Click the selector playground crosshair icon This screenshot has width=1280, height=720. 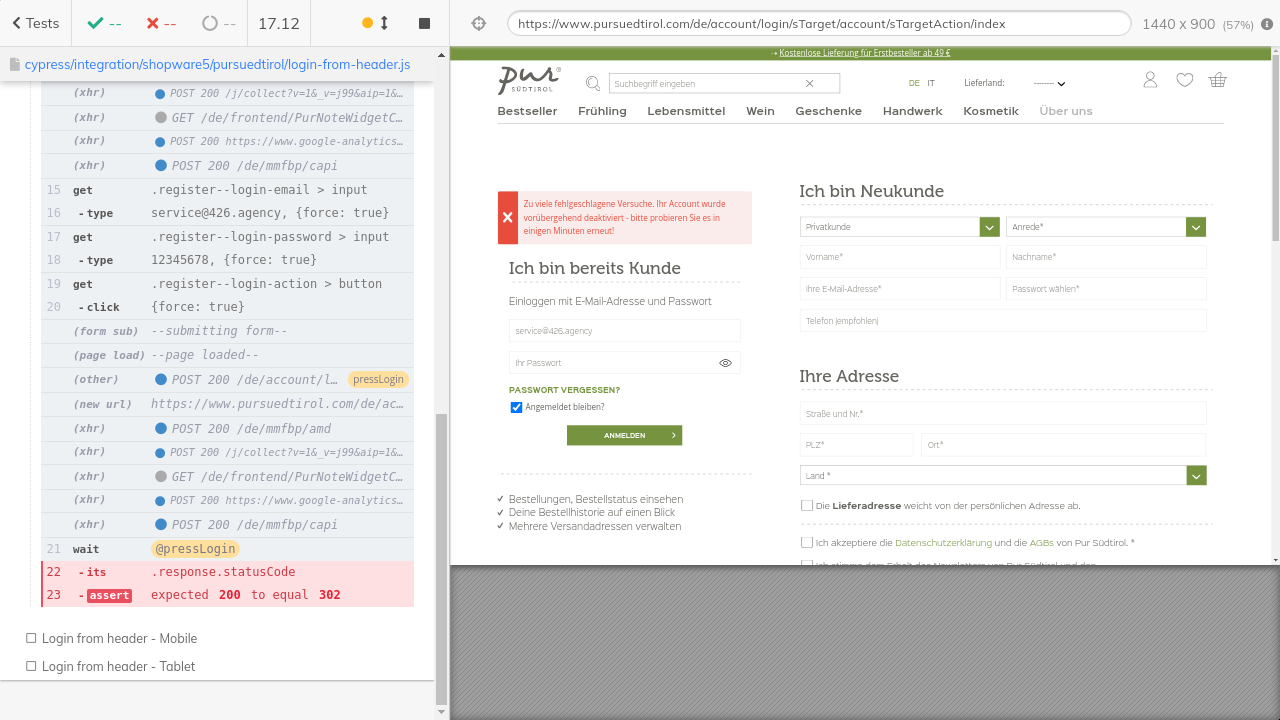(x=478, y=23)
